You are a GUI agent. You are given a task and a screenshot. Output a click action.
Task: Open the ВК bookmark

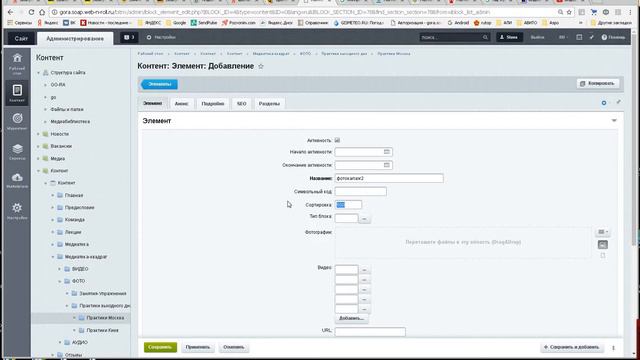tap(69, 23)
